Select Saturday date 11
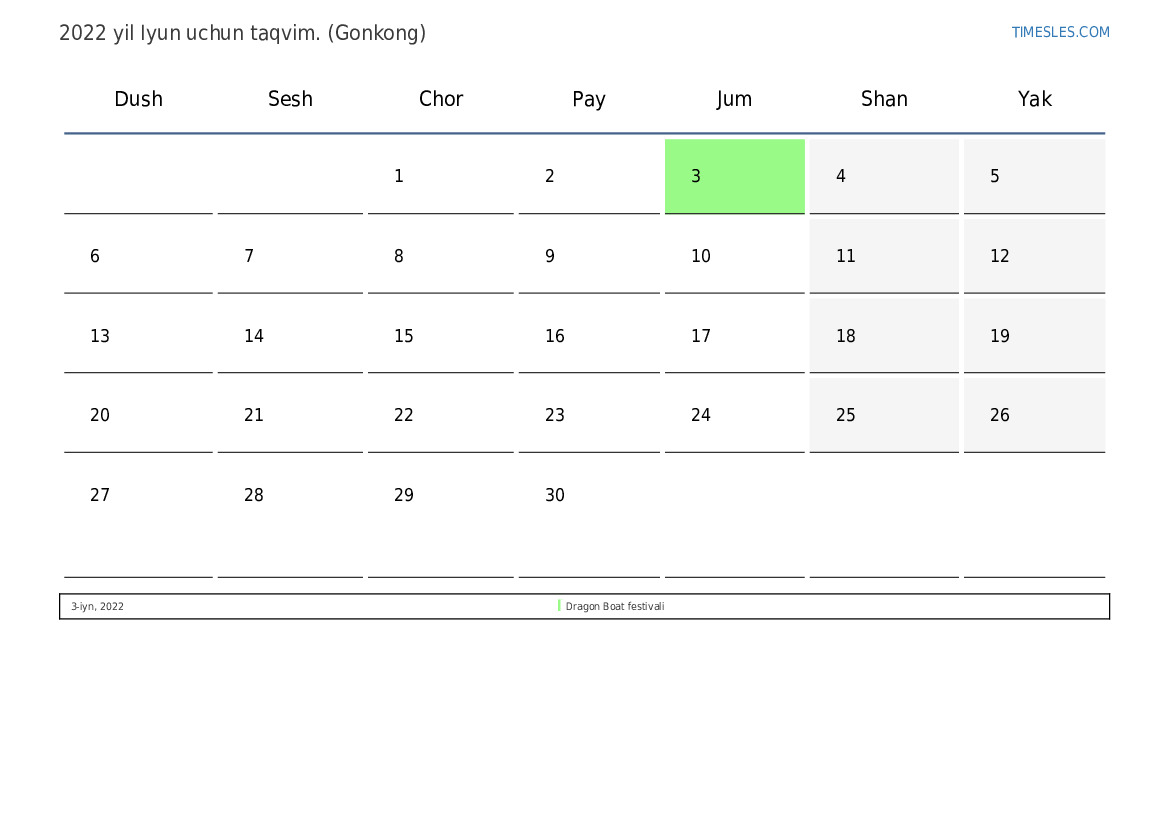Image resolution: width=1169 pixels, height=827 pixels. point(884,256)
